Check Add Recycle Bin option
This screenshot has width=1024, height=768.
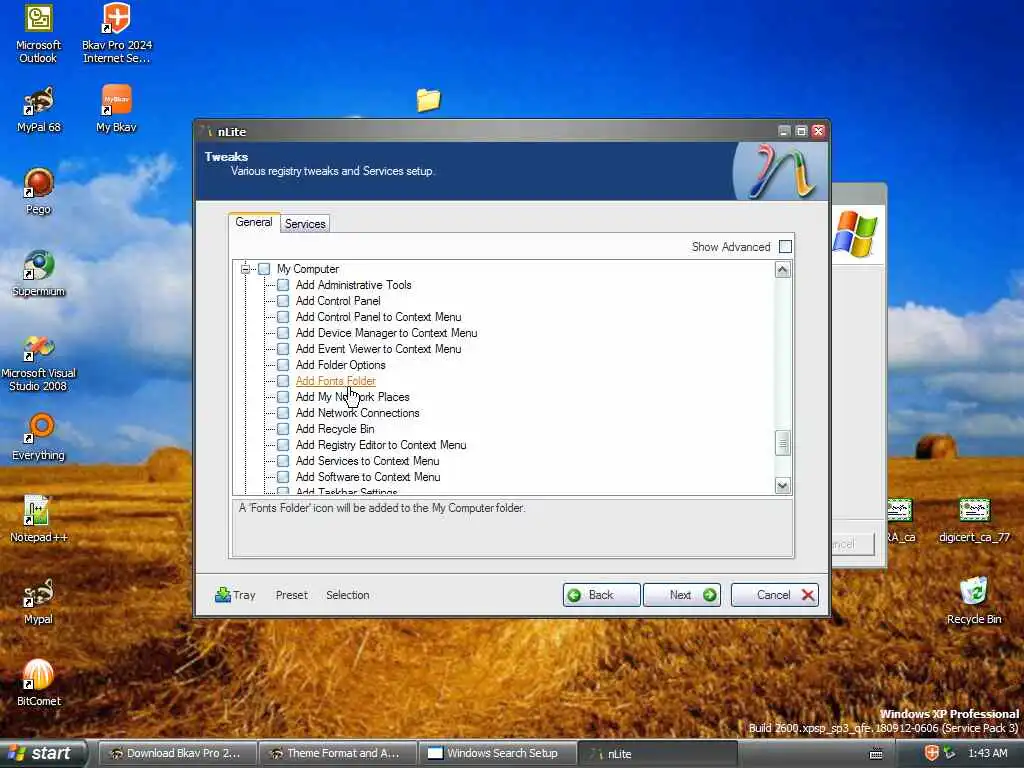(283, 429)
